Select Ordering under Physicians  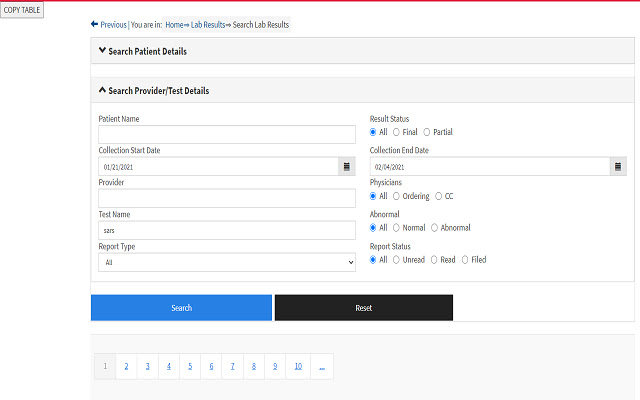(397, 196)
